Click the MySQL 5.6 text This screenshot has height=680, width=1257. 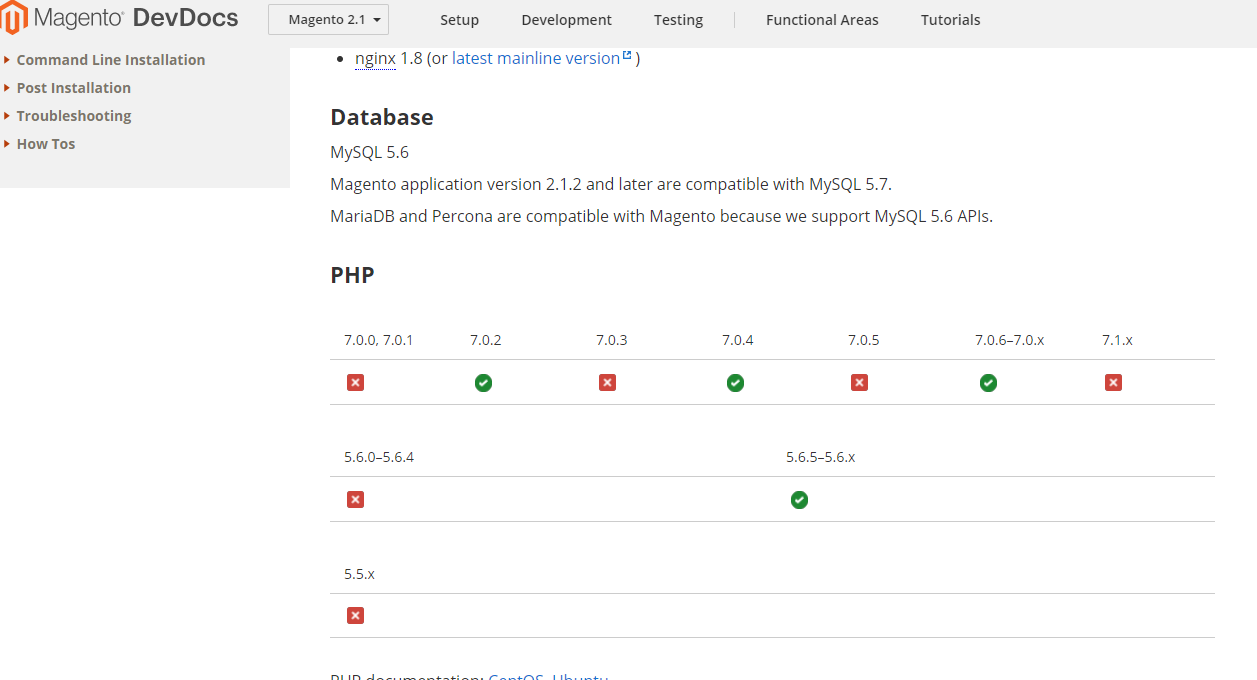click(x=369, y=152)
